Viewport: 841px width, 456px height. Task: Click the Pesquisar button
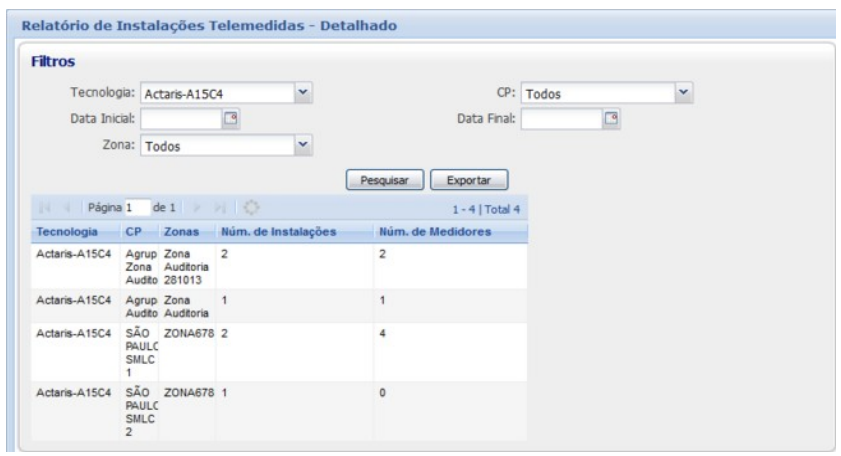[384, 181]
